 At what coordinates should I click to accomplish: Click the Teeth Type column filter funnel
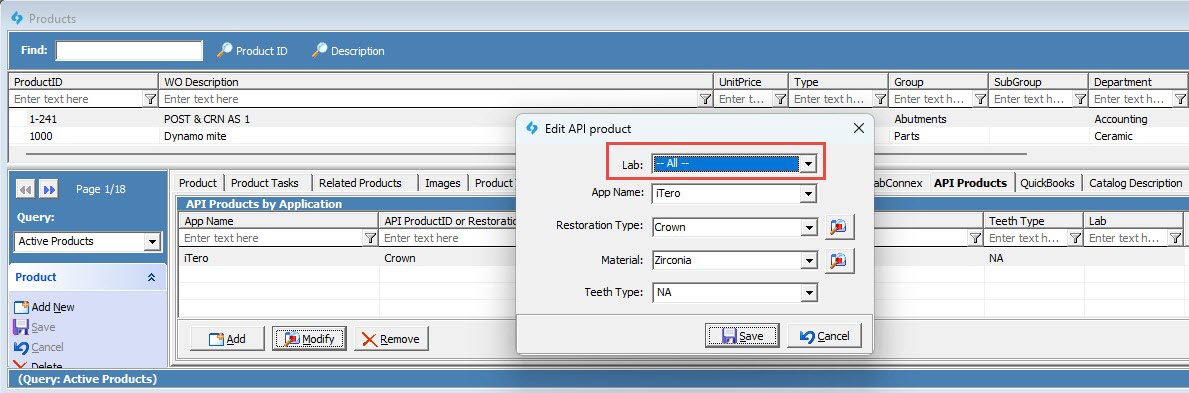pos(1075,238)
